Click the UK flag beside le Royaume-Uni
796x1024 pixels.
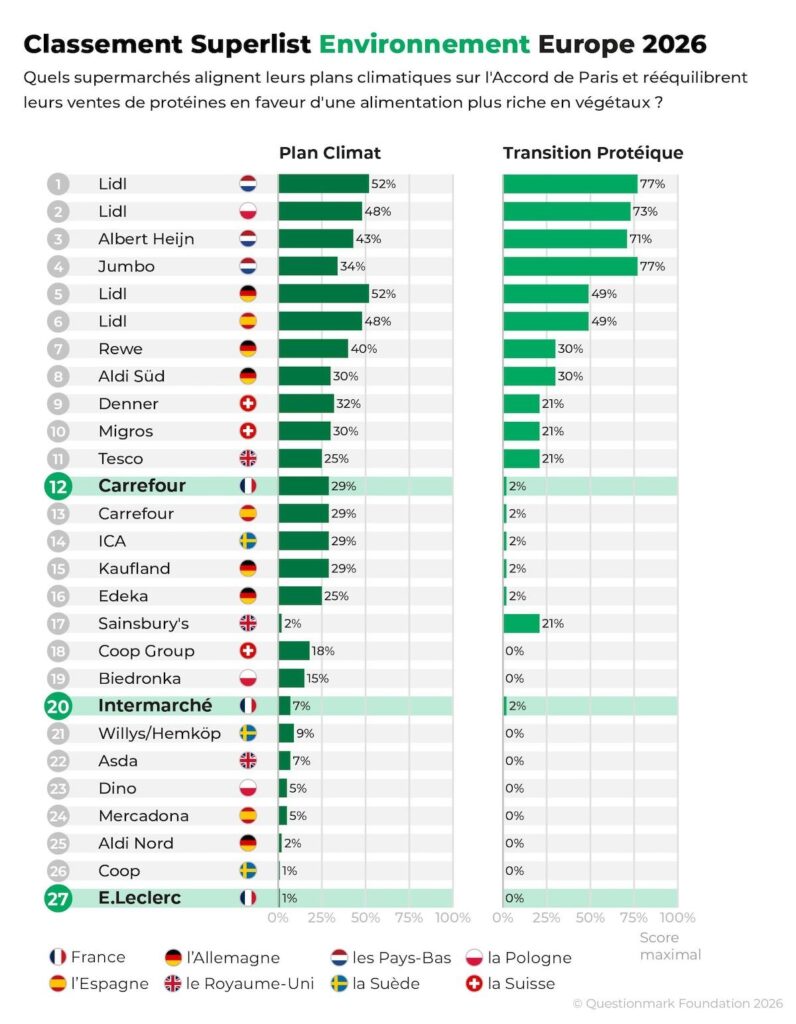click(x=174, y=983)
